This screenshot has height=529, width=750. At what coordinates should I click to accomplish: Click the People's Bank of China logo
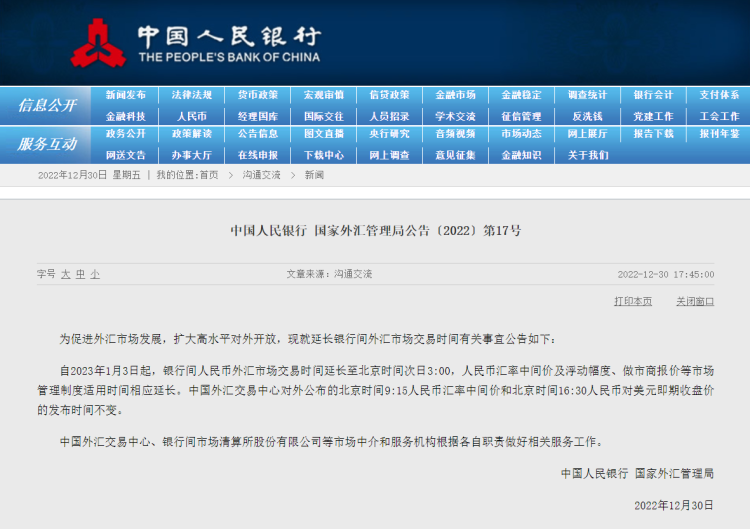pyautogui.click(x=196, y=43)
